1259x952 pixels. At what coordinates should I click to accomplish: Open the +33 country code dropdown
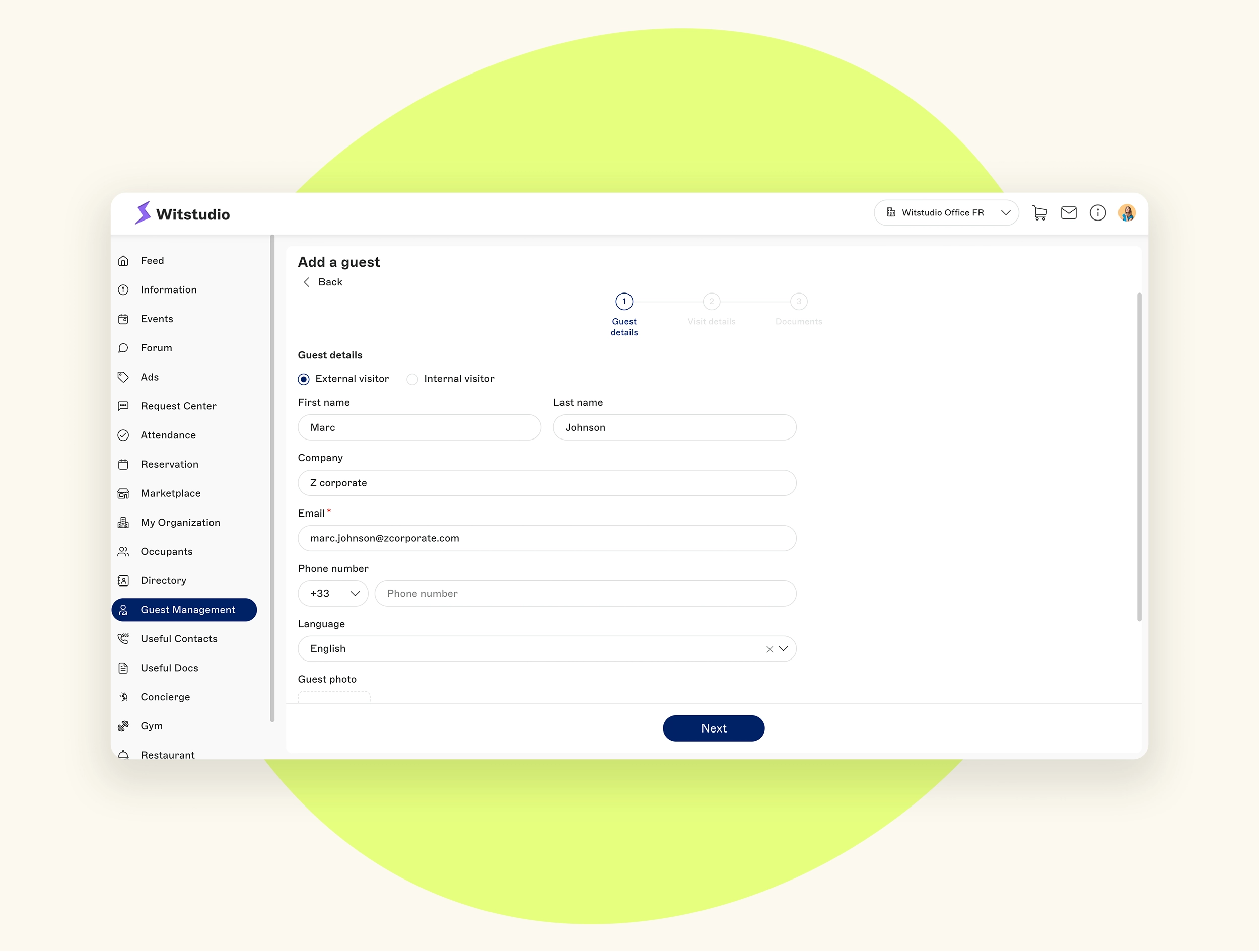coord(333,594)
